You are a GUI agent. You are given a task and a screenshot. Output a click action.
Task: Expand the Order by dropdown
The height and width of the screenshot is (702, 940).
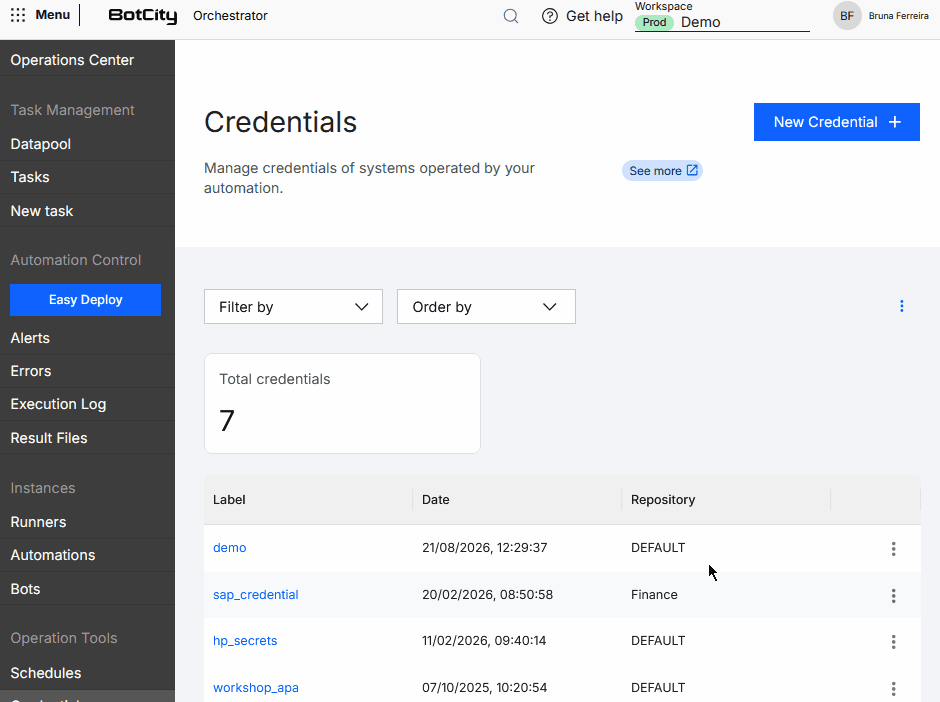coord(486,307)
